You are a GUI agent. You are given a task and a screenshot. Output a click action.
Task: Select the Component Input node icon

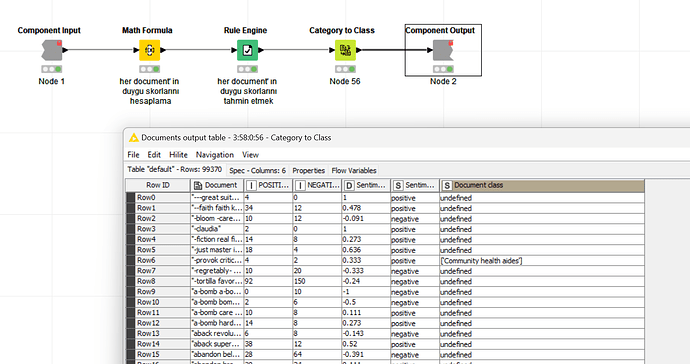52,50
